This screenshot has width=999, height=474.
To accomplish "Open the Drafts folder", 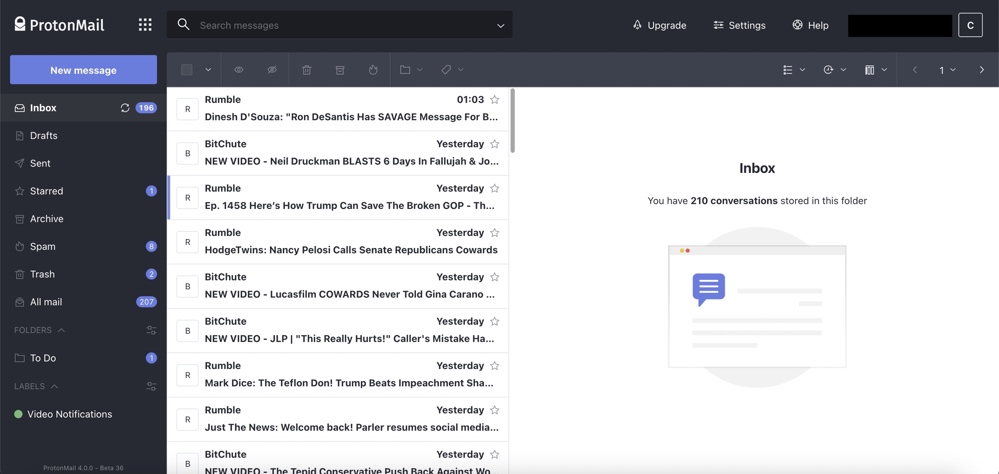I will (x=83, y=136).
